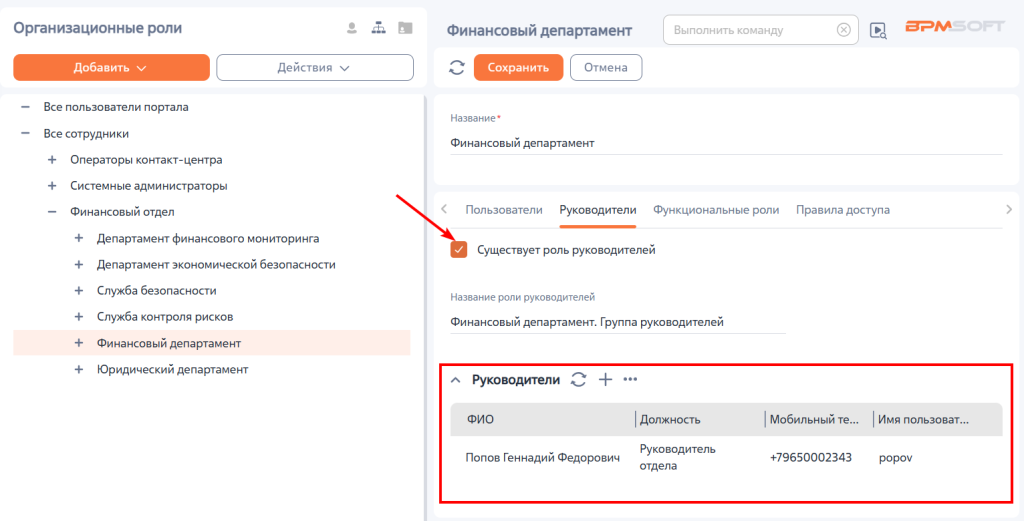Click phone number +79650002343
The height and width of the screenshot is (521, 1024).
click(x=810, y=458)
